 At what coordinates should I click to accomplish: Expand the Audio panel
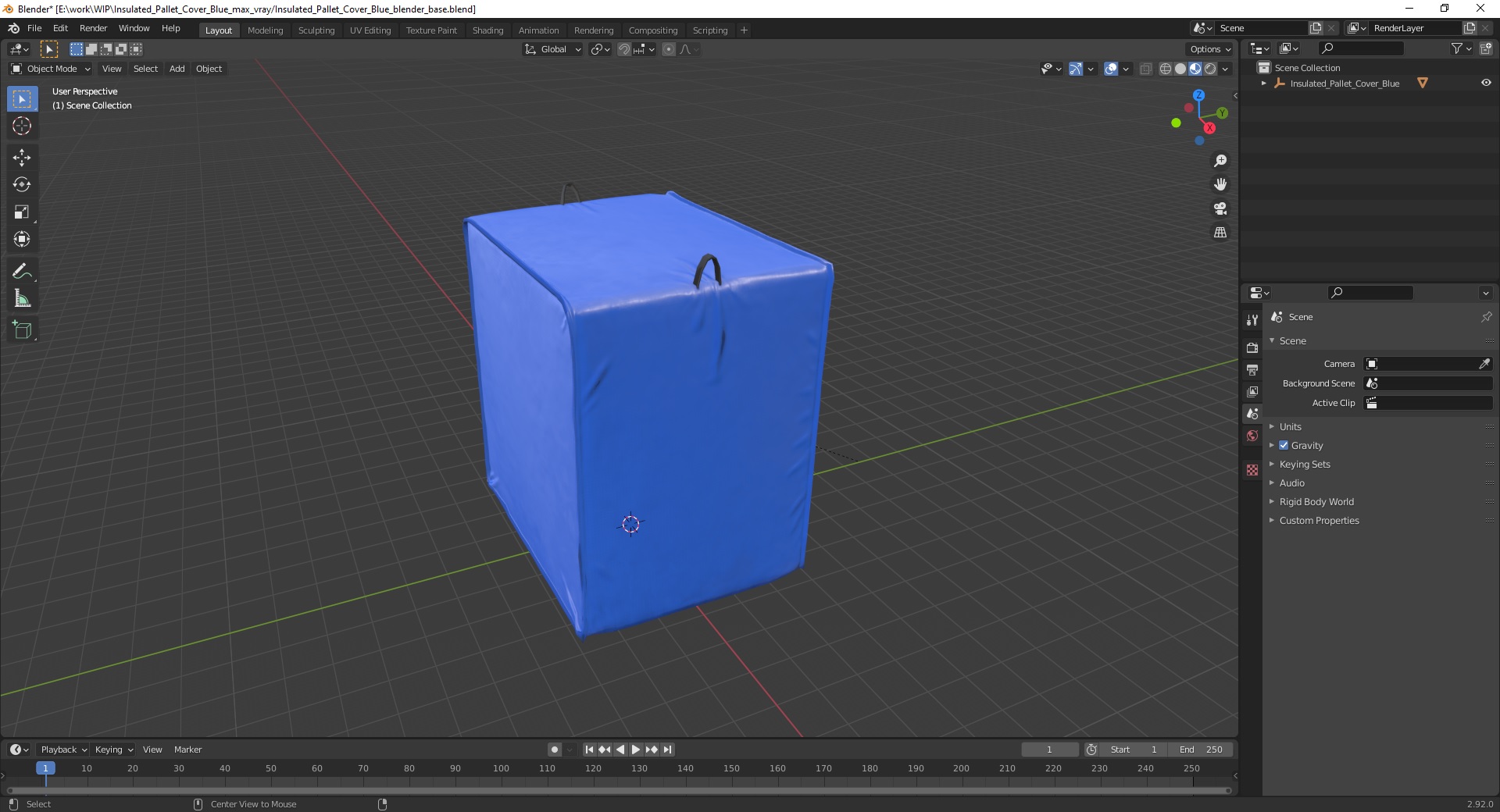click(1291, 483)
